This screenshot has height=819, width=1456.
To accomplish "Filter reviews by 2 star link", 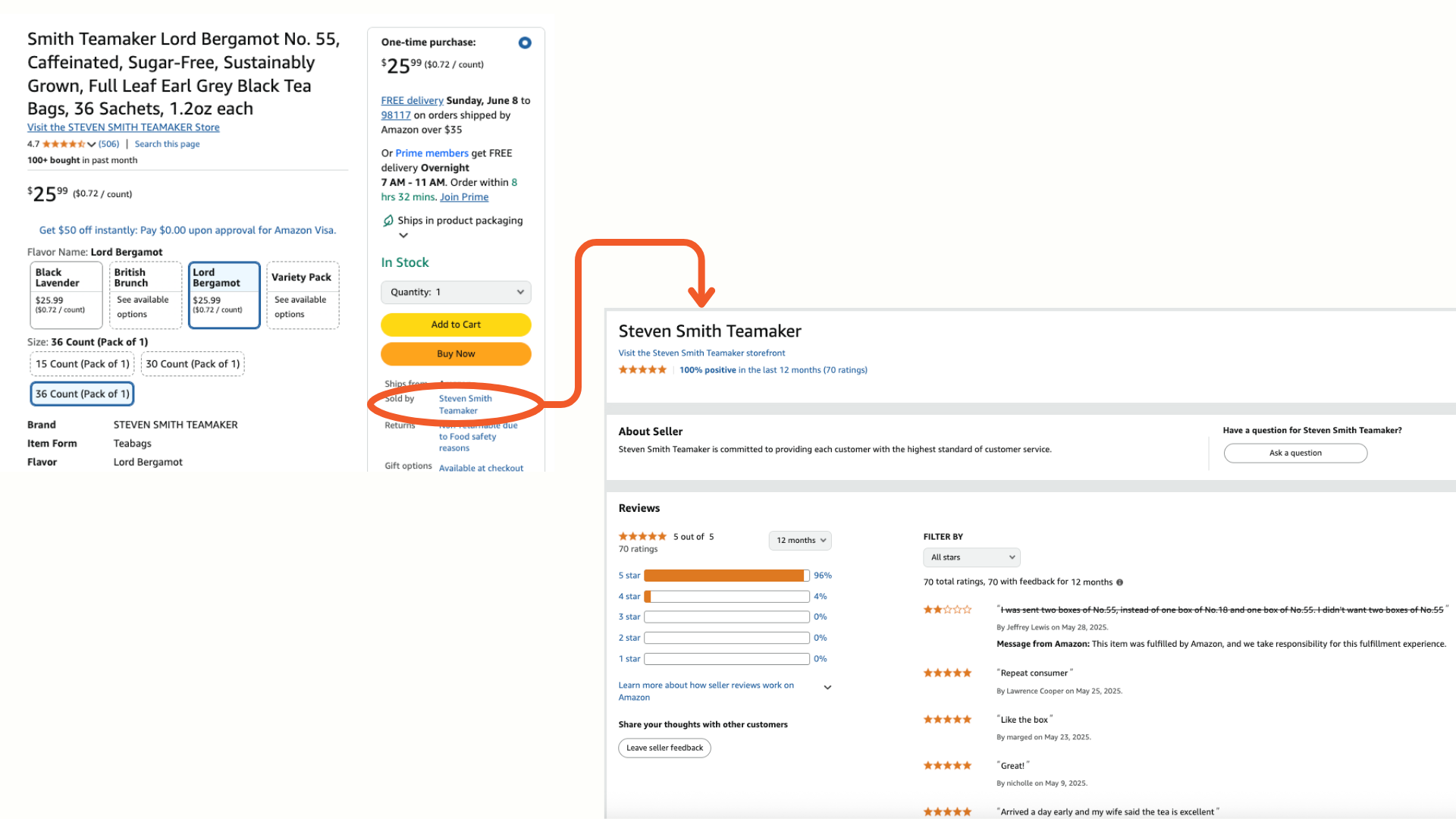I will pos(629,639).
